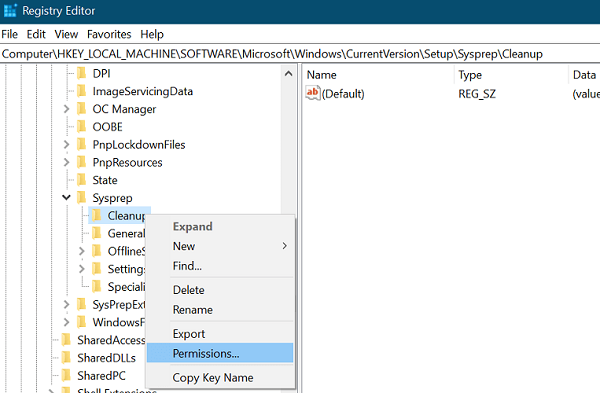600x393 pixels.
Task: Click the PnpResources folder icon
Action: pyautogui.click(x=82, y=162)
